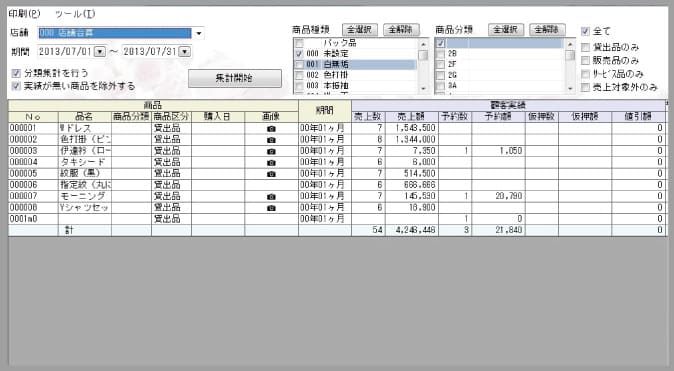The width and height of the screenshot is (674, 371).
Task: Open the camera image icon for item 000002
Action: (x=271, y=140)
